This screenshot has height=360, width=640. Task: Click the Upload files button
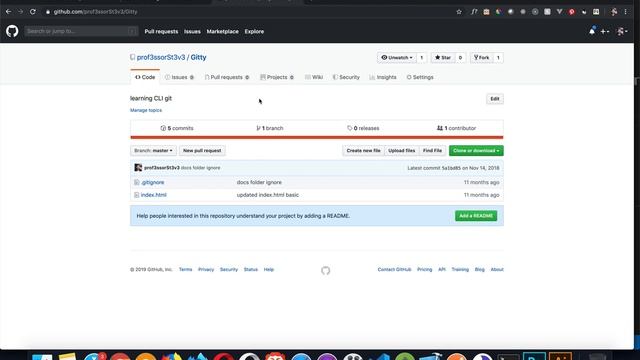[402, 151]
